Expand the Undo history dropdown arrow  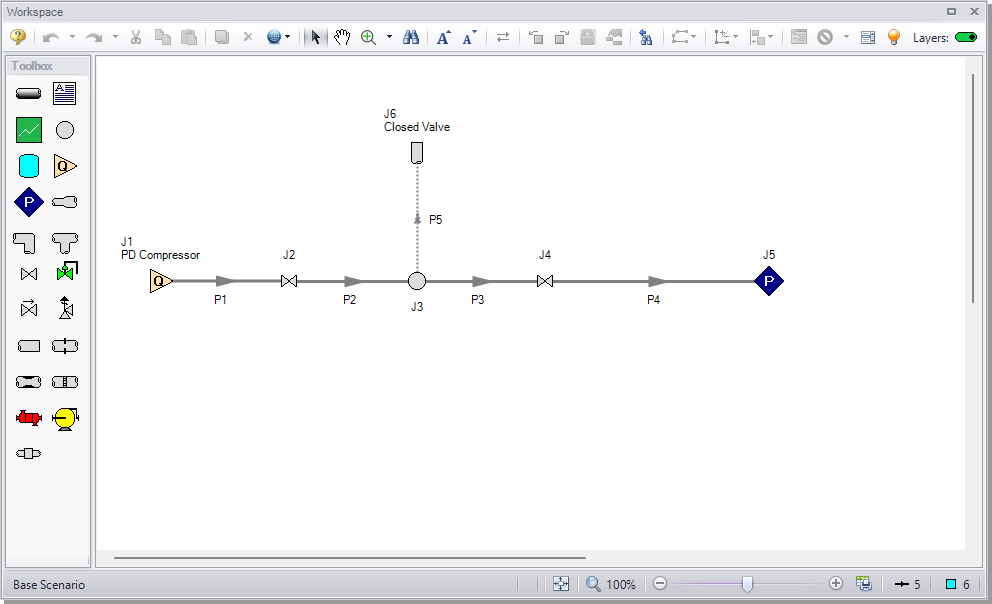click(72, 37)
